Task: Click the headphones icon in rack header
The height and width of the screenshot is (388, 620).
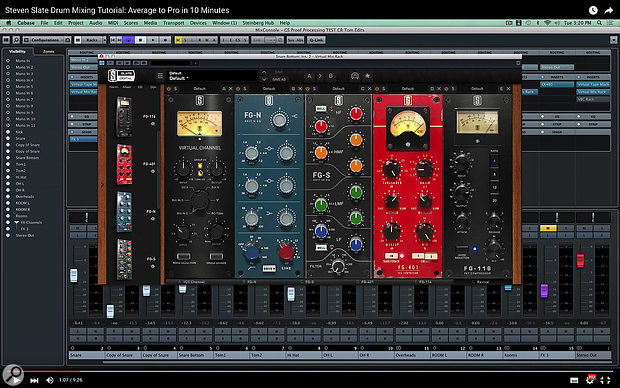Action: (354, 76)
